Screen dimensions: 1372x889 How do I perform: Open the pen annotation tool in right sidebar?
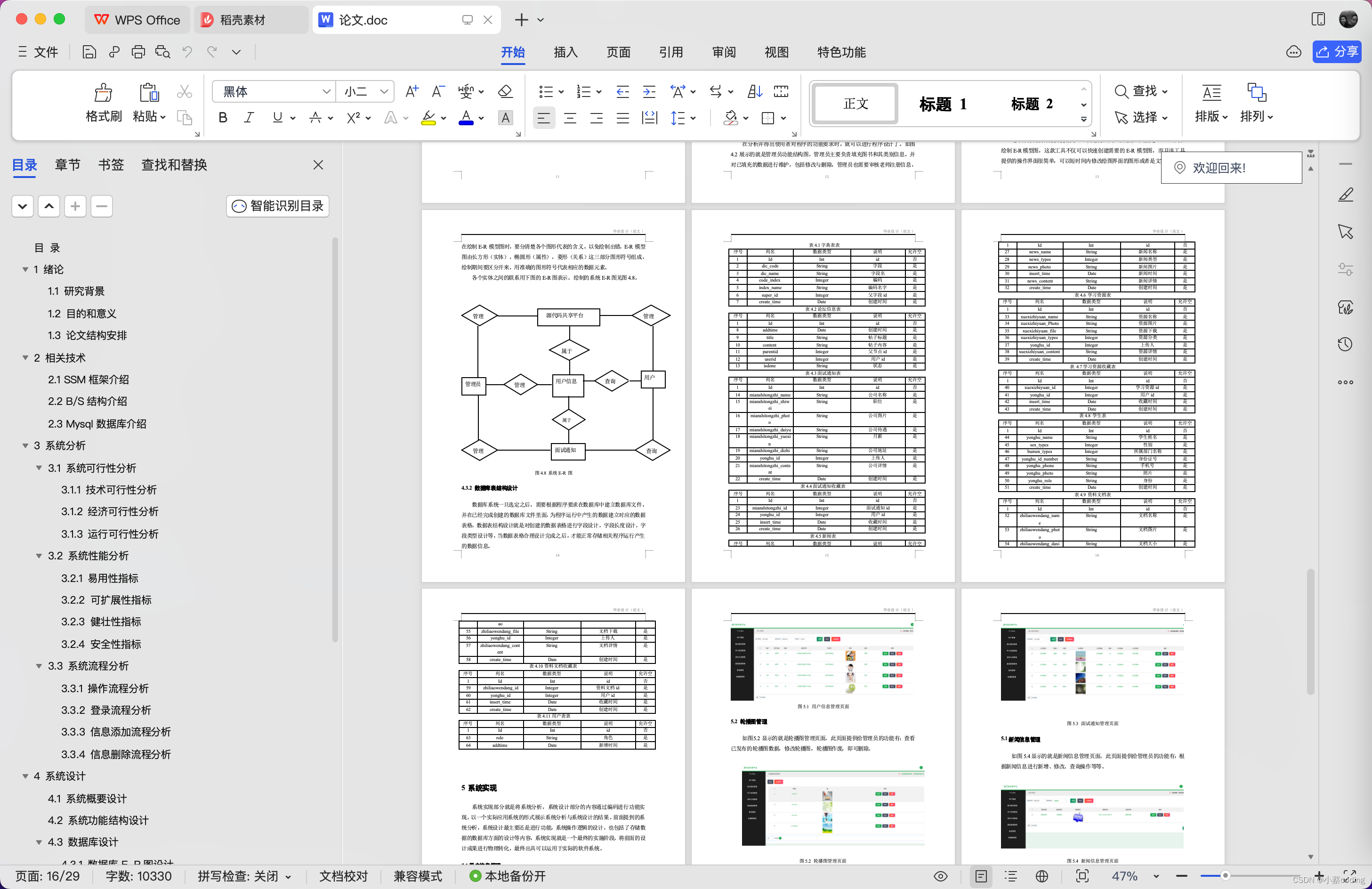tap(1346, 195)
